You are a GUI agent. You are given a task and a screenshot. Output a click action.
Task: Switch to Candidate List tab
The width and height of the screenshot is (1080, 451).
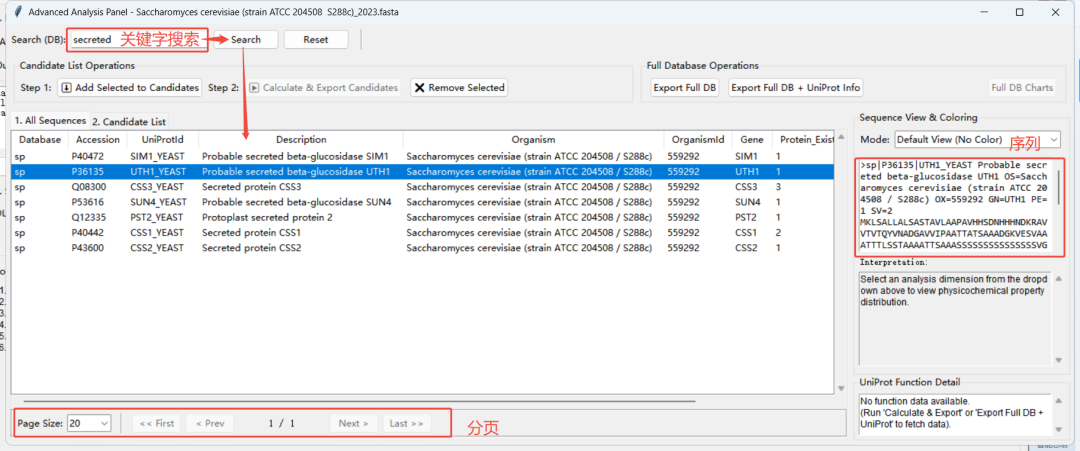coord(129,122)
